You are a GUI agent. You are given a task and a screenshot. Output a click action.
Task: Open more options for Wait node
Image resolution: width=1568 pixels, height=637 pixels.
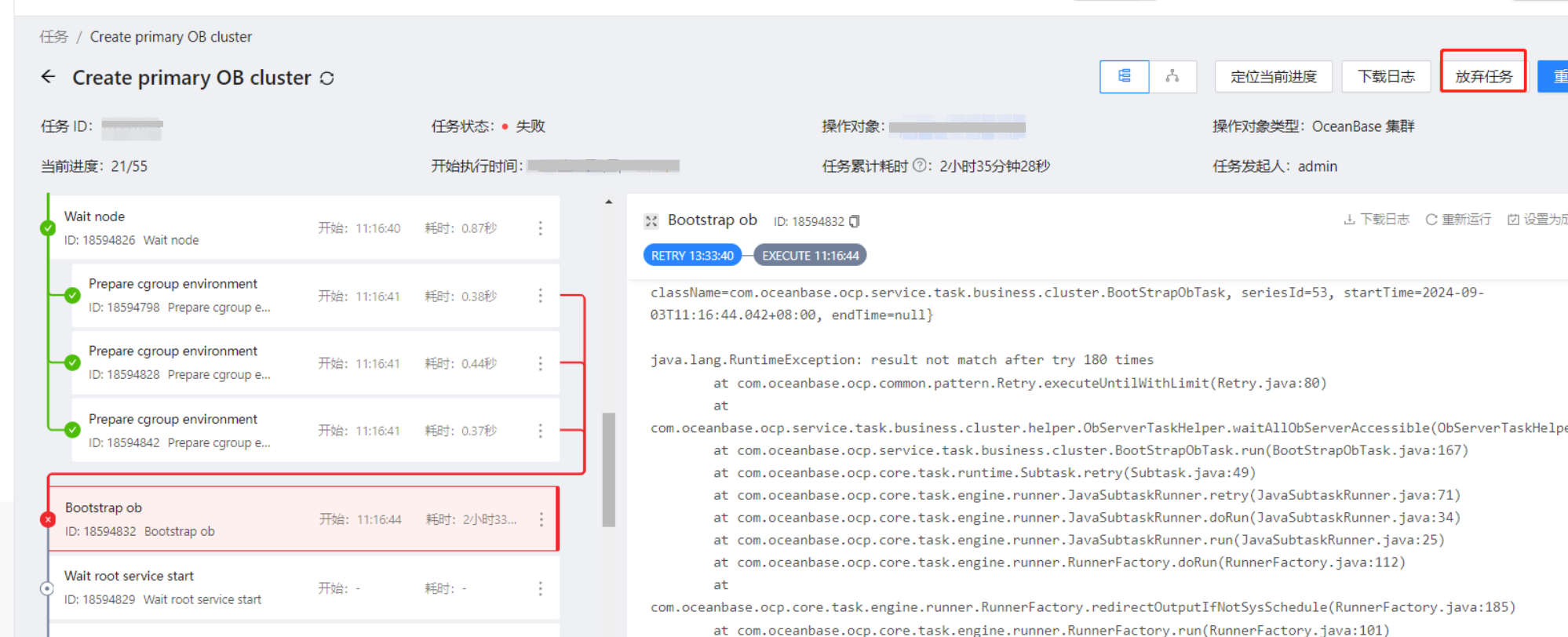point(541,228)
